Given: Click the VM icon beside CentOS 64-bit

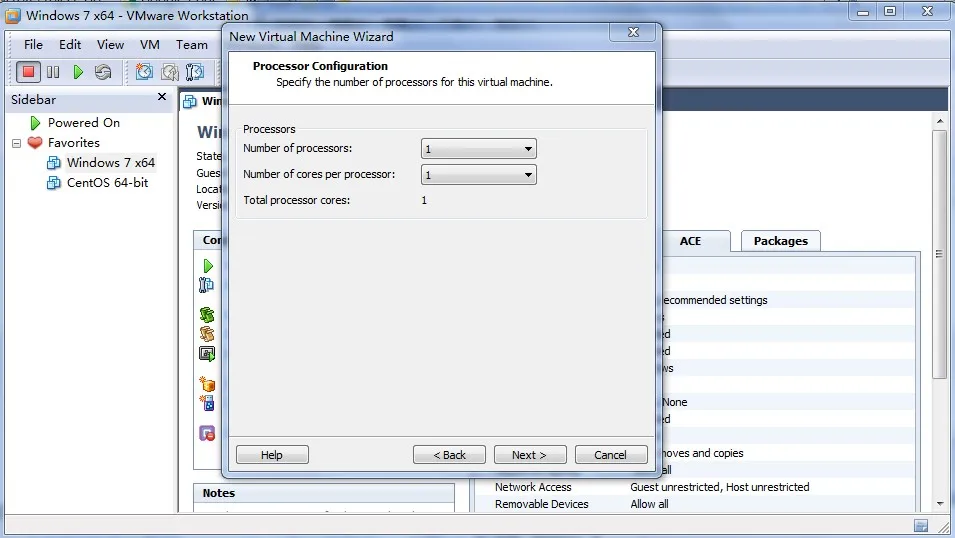Looking at the screenshot, I should (54, 183).
